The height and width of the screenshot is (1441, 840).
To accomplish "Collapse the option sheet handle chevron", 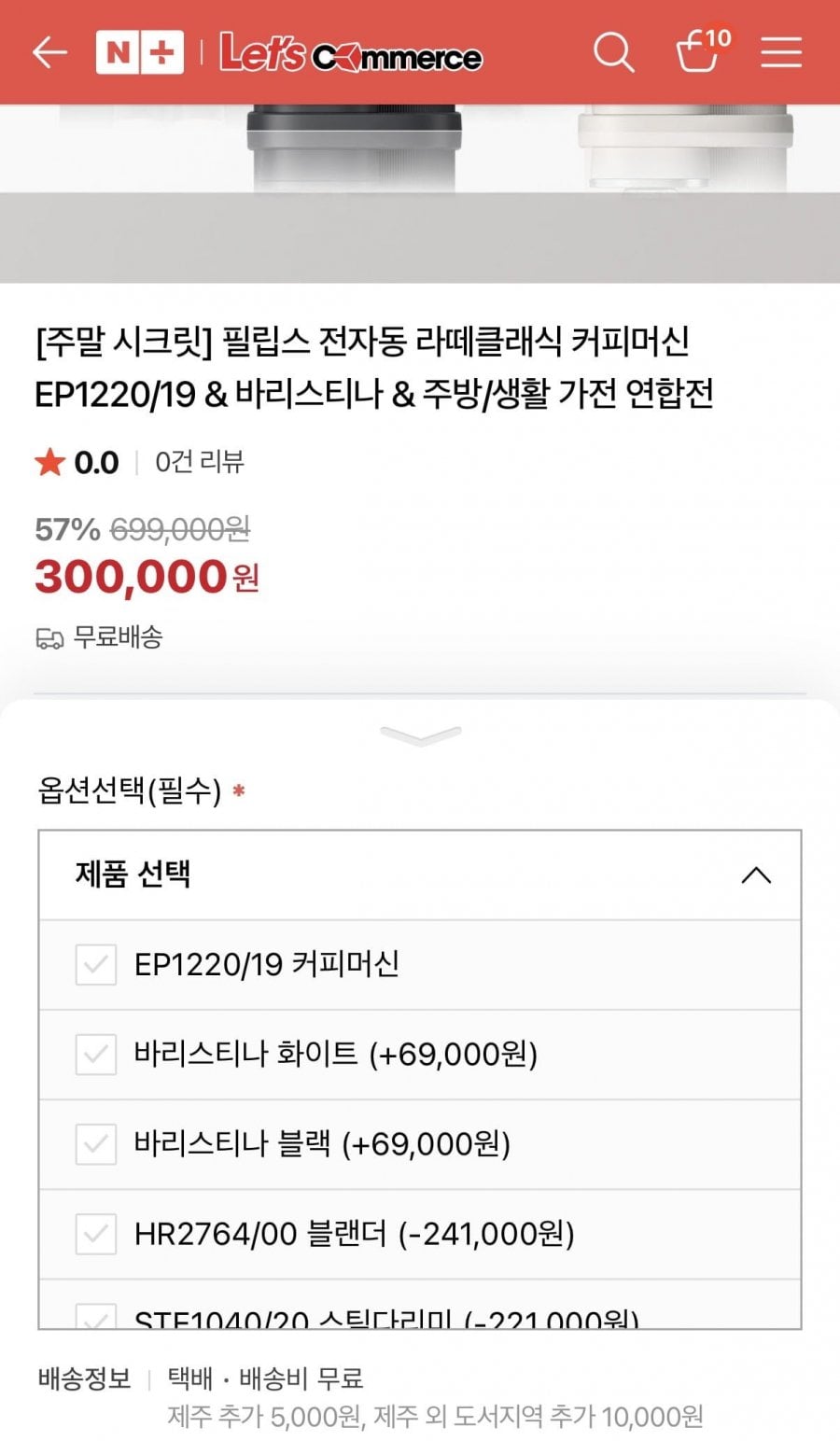I will pyautogui.click(x=421, y=735).
